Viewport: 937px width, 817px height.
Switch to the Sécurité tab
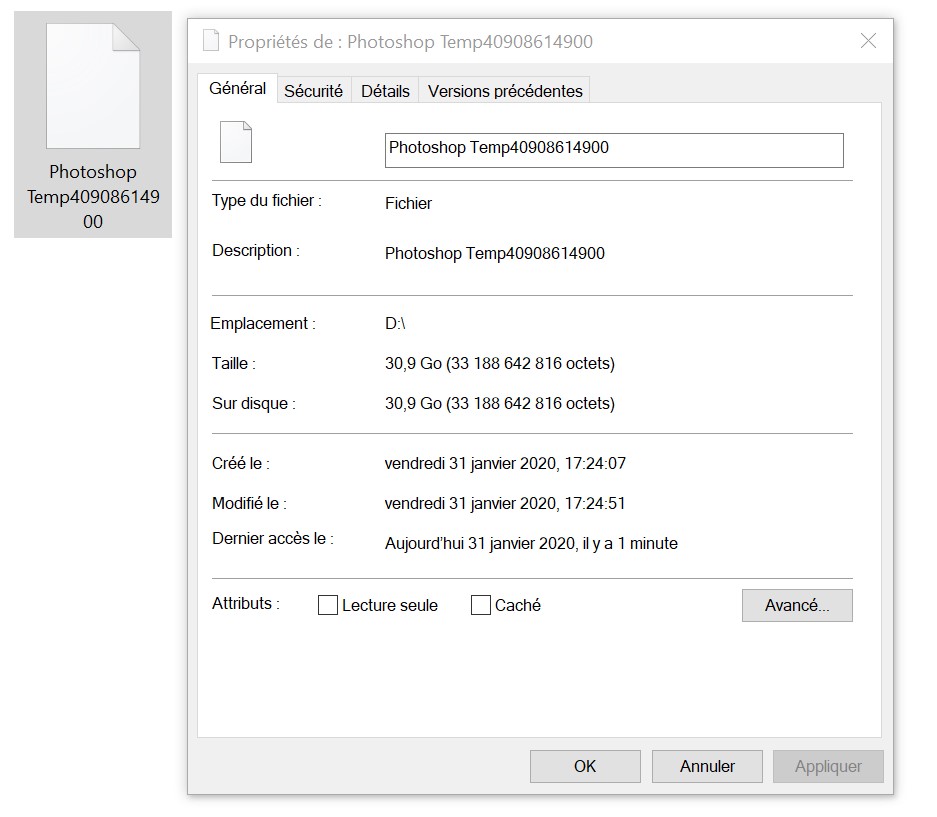[x=313, y=91]
